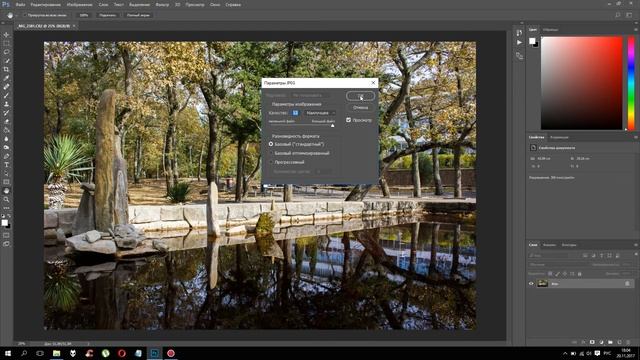
Task: Change screen mode icon in toolbox
Action: tap(6, 244)
